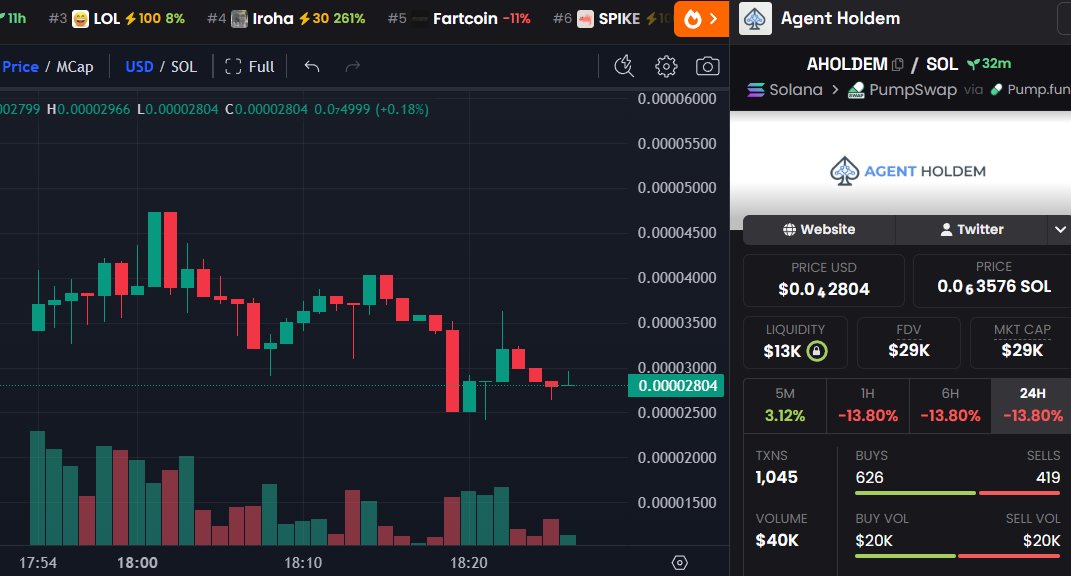
Task: Click the OHLC change (+0.18%) readout
Action: click(x=402, y=109)
